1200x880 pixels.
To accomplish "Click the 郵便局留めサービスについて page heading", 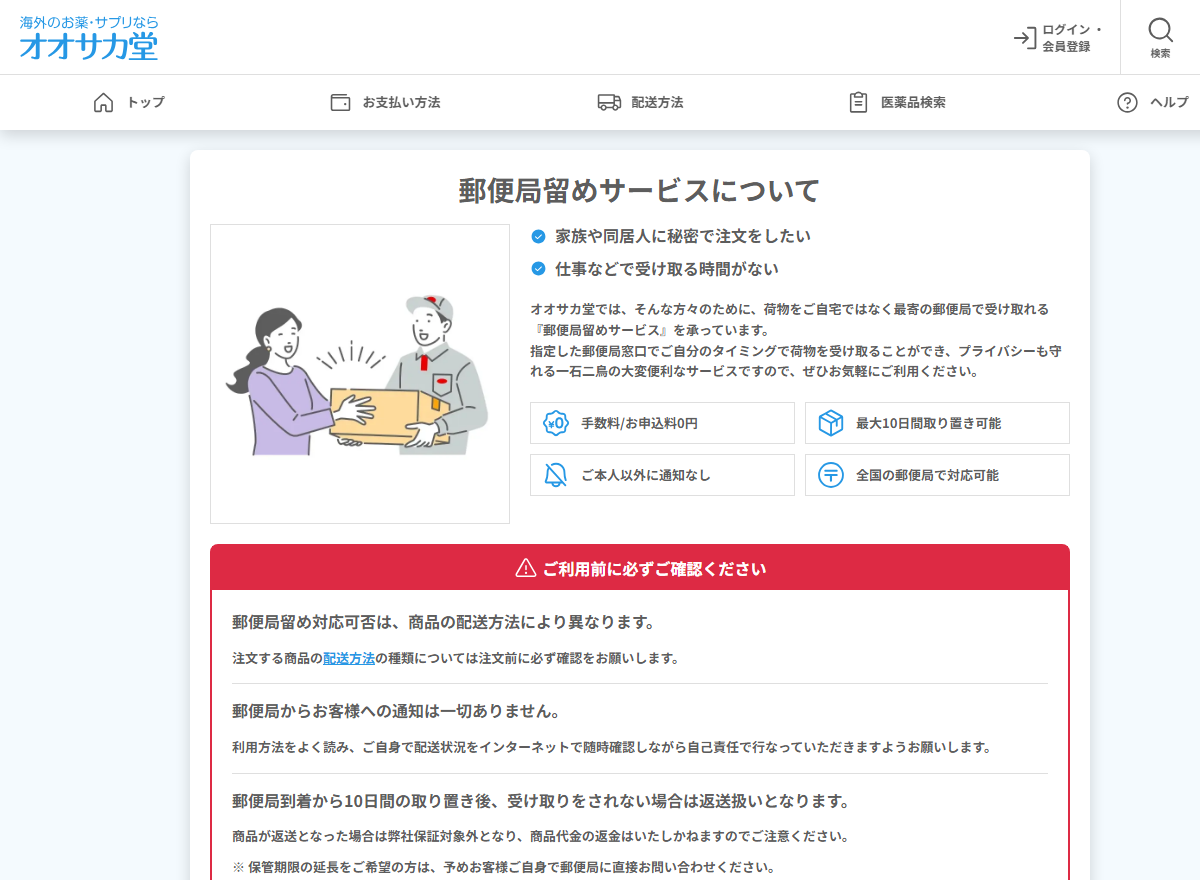I will 639,190.
